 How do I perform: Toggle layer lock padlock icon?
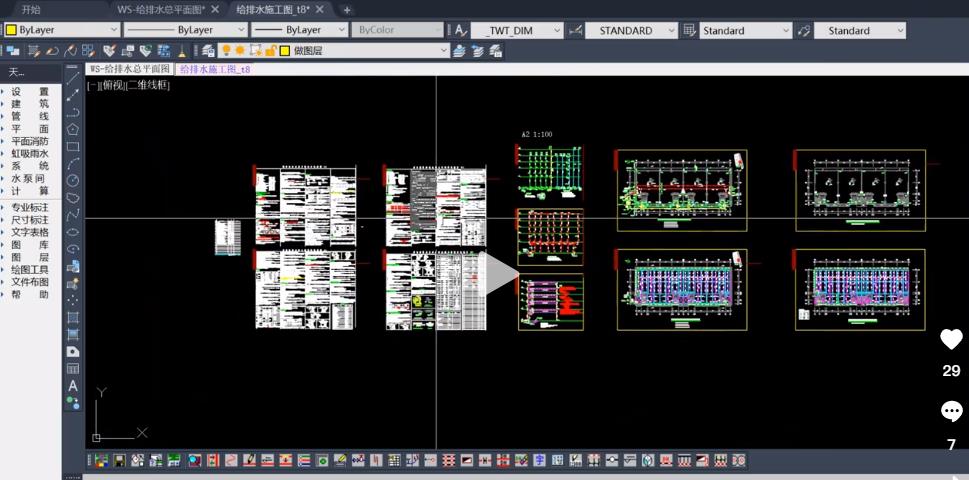[x=270, y=50]
